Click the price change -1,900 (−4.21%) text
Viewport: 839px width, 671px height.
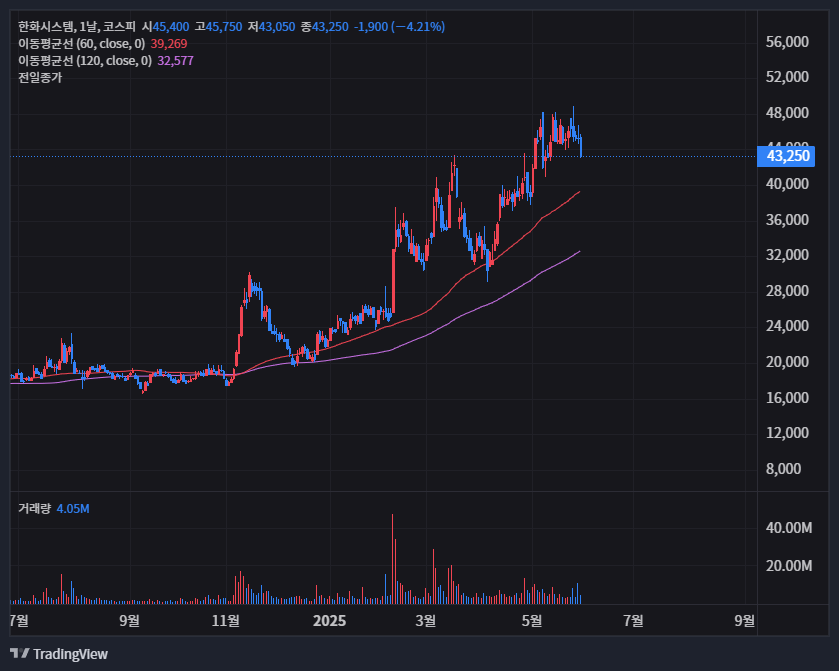click(x=399, y=27)
